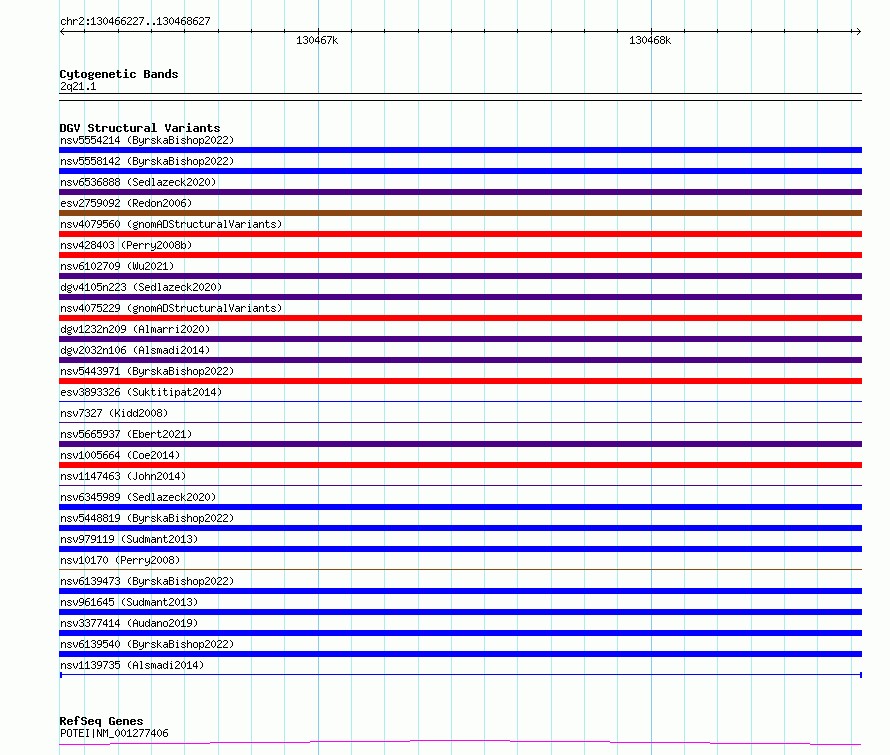The width and height of the screenshot is (890, 755).
Task: Click the magenta POTEI gene line
Action: point(460,742)
